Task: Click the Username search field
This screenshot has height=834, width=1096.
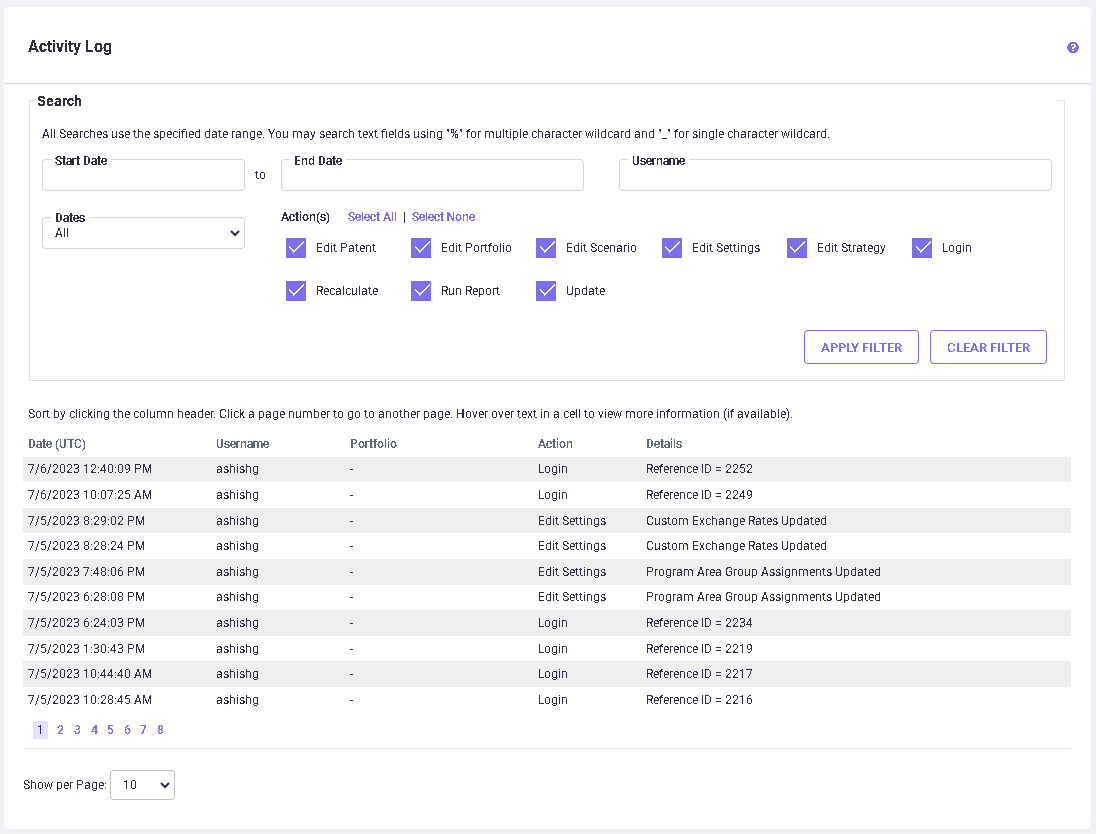Action: tap(835, 176)
